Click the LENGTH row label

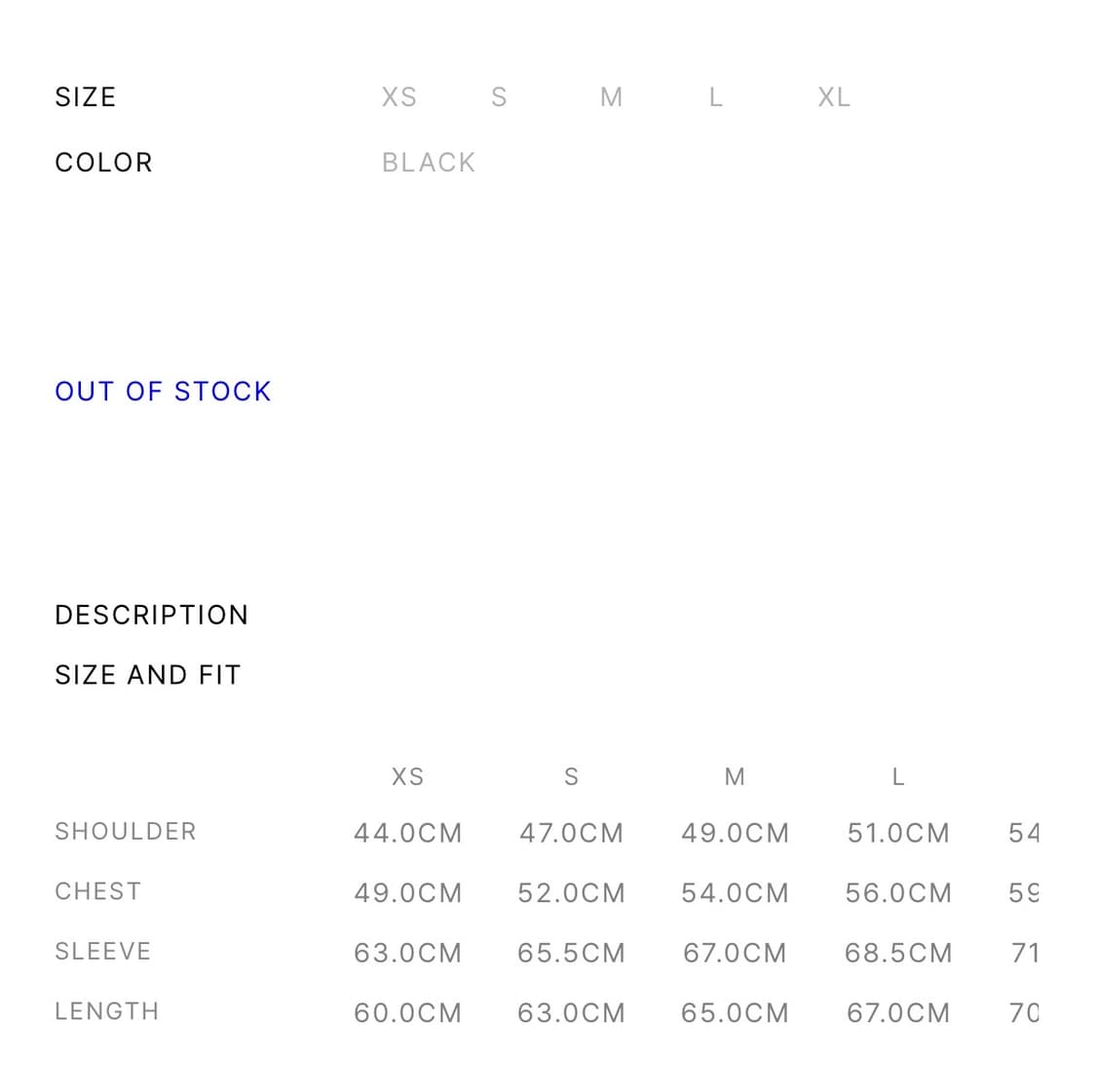point(107,1012)
